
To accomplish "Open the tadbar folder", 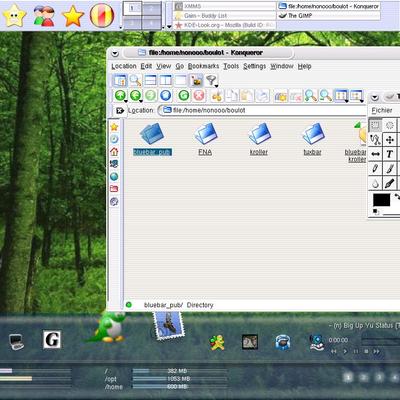I will (x=313, y=139).
